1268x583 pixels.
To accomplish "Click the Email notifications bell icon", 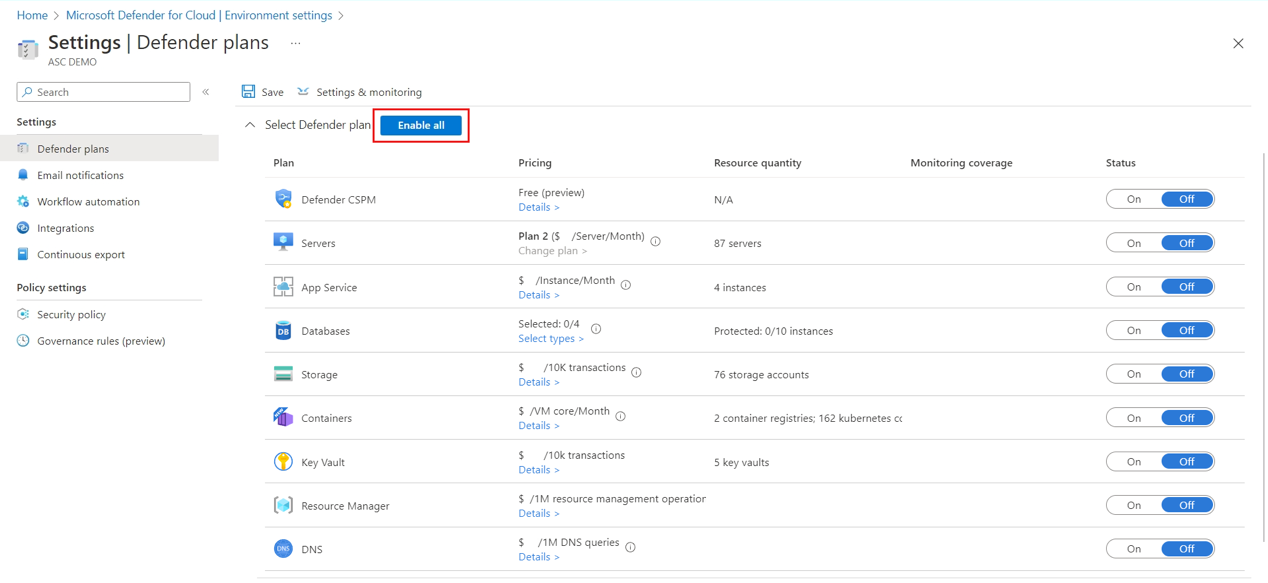I will [23, 175].
